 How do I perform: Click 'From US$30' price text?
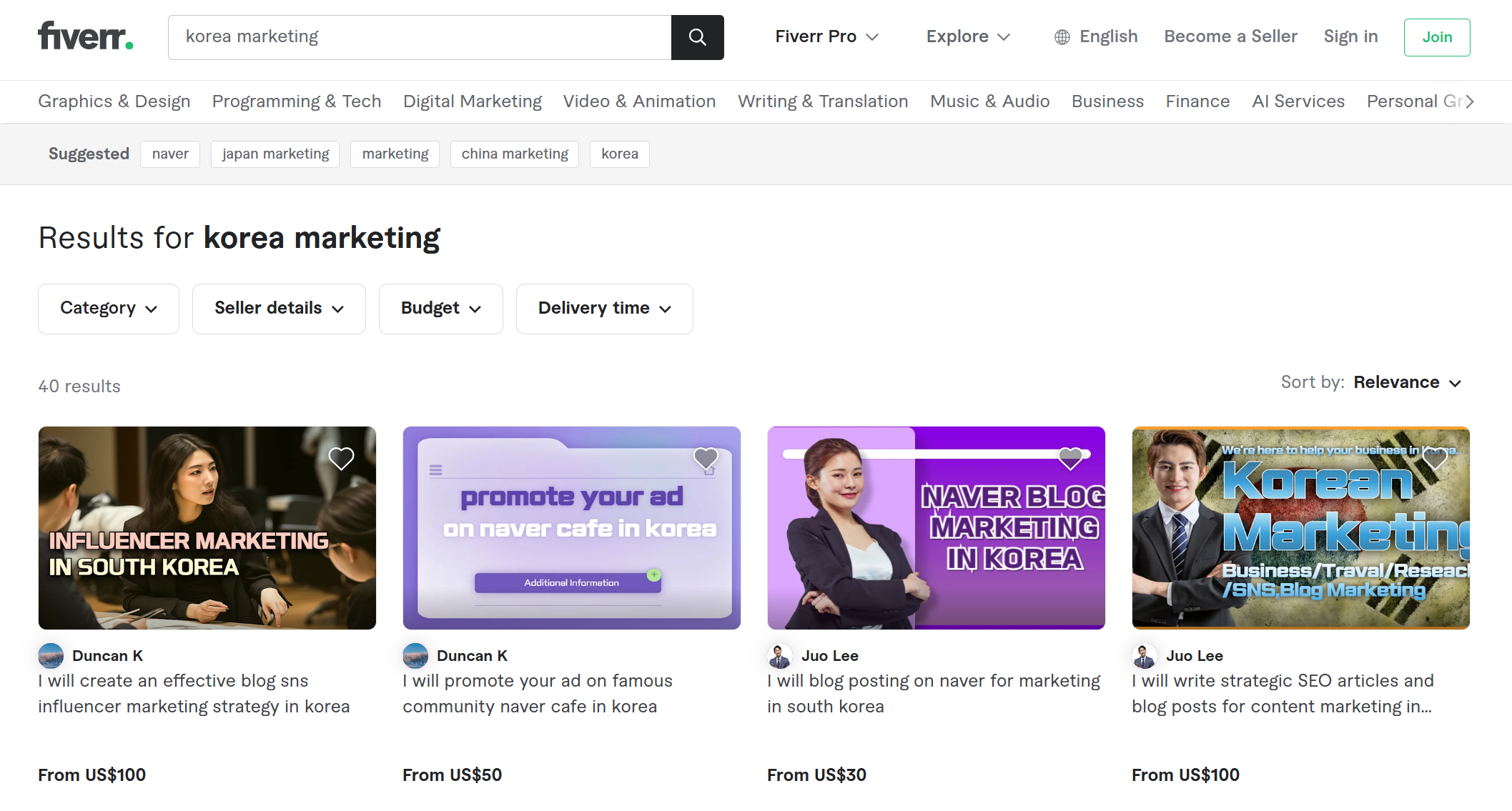click(x=816, y=775)
